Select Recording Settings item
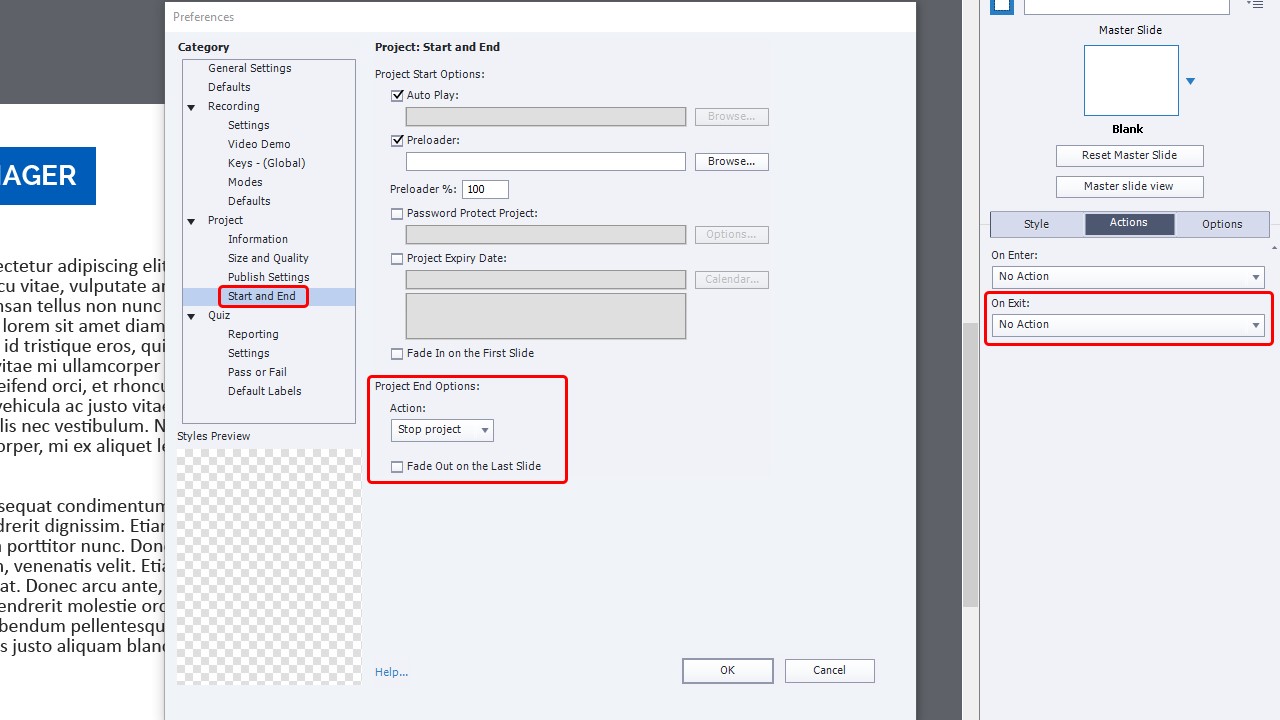1280x720 pixels. (x=248, y=125)
